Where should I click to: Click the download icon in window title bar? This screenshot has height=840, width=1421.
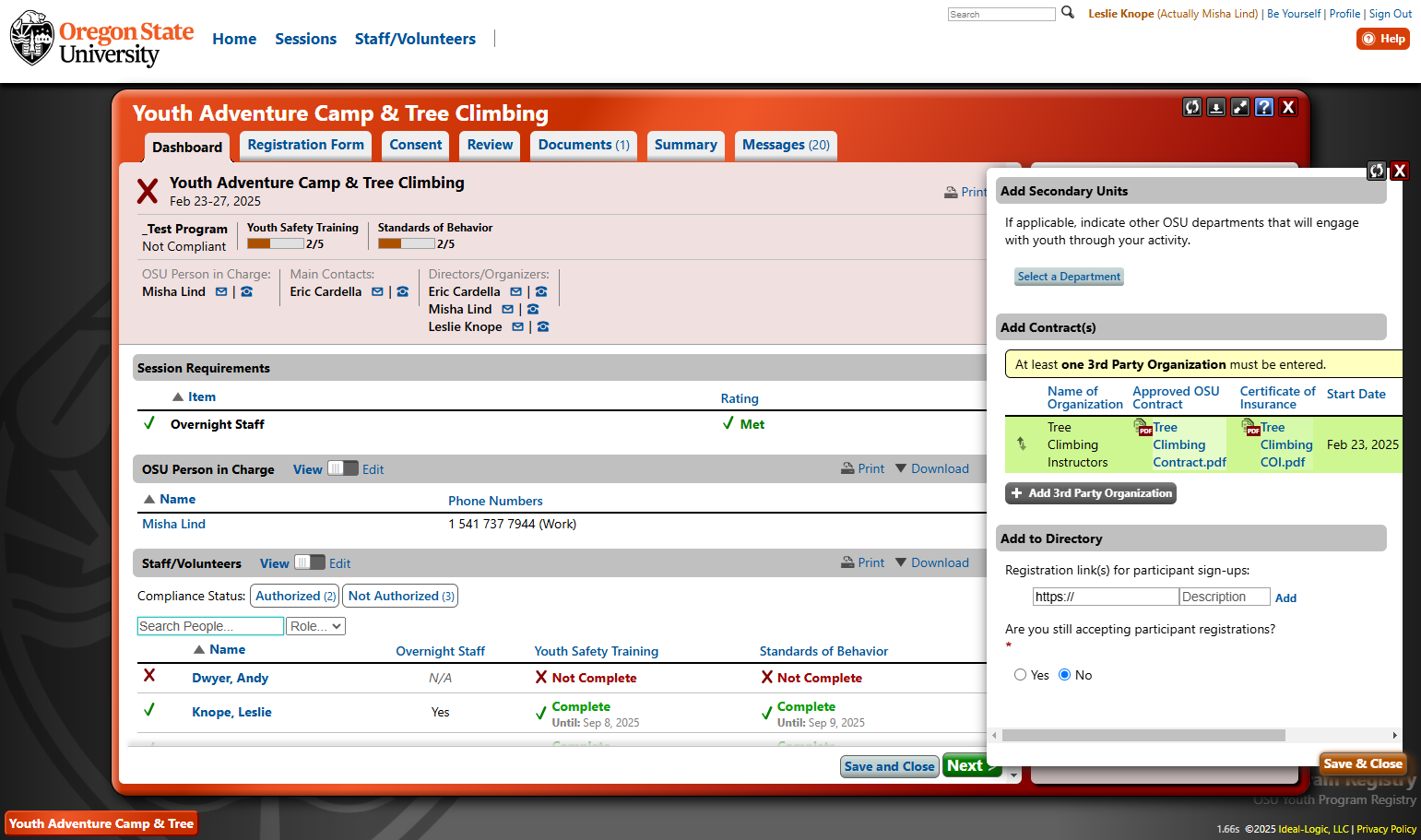1216,107
